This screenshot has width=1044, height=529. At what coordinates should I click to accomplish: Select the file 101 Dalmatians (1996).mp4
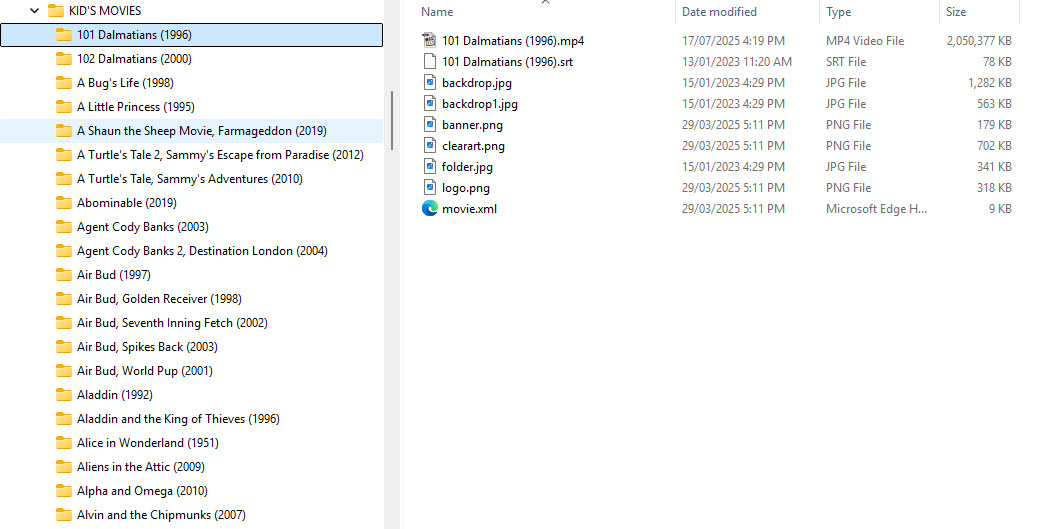tap(513, 41)
